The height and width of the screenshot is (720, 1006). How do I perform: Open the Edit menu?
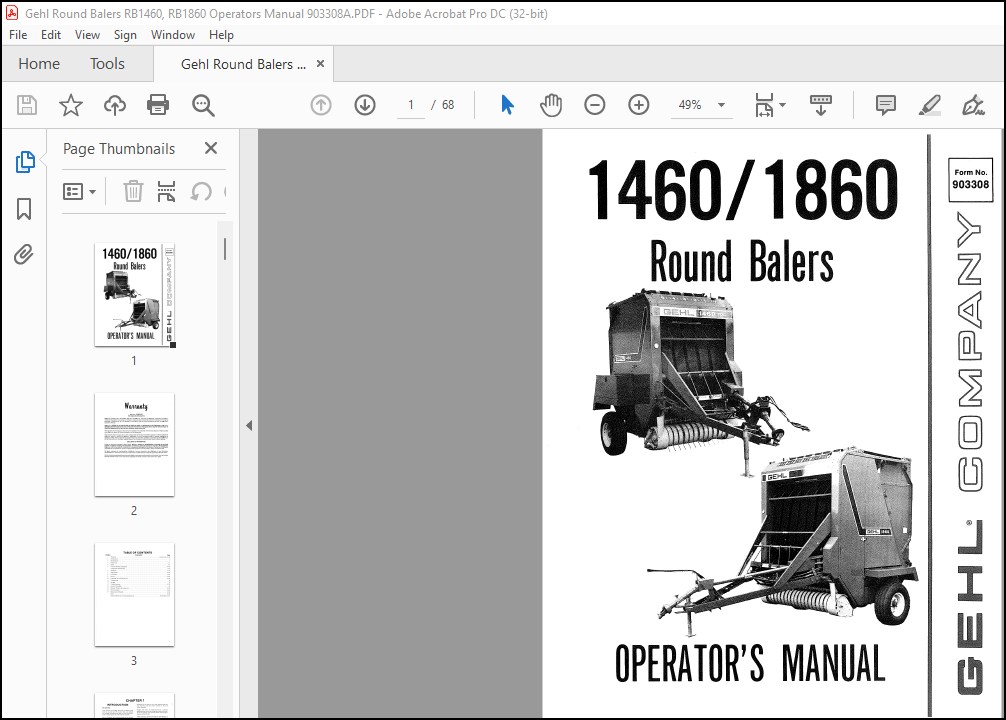click(51, 35)
